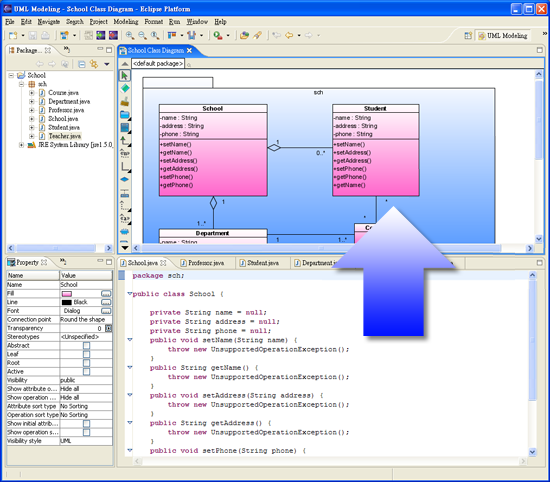550x482 pixels.
Task: Click the Print toolbar icon
Action: coord(45,35)
